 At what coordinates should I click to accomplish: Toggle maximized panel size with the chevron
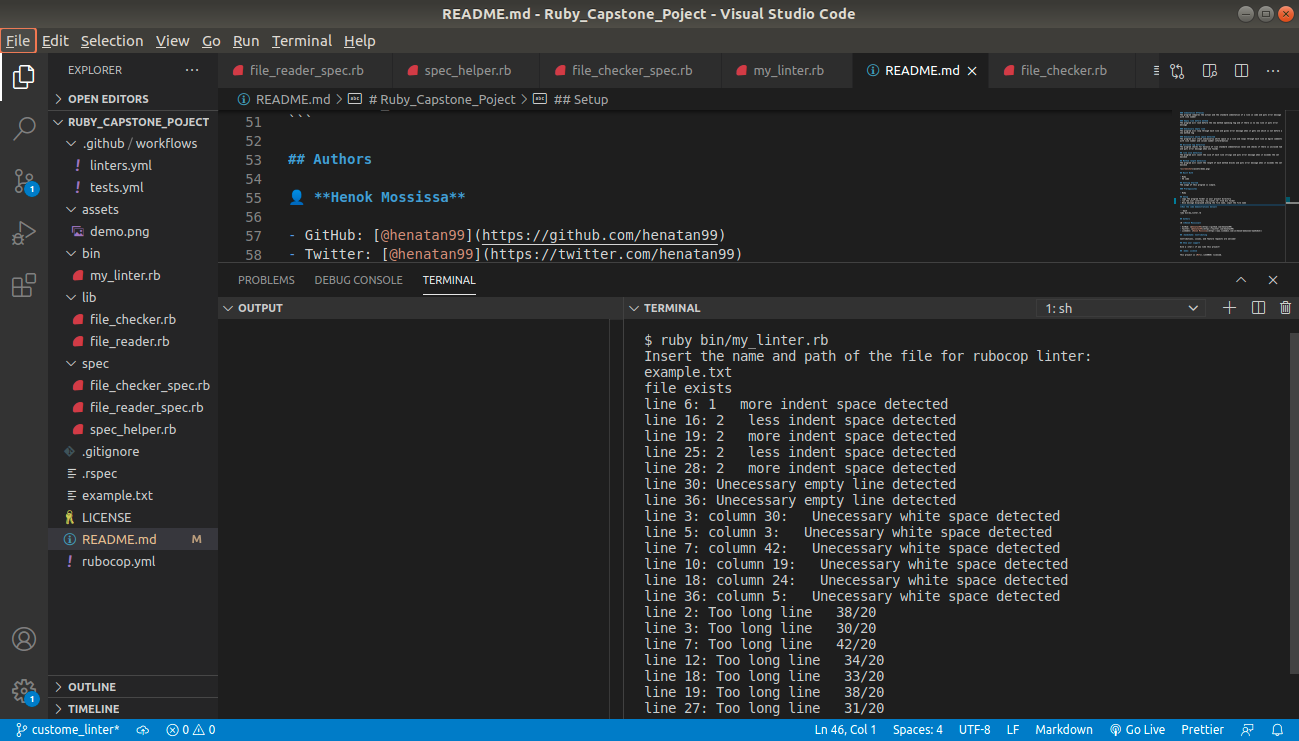coord(1241,280)
